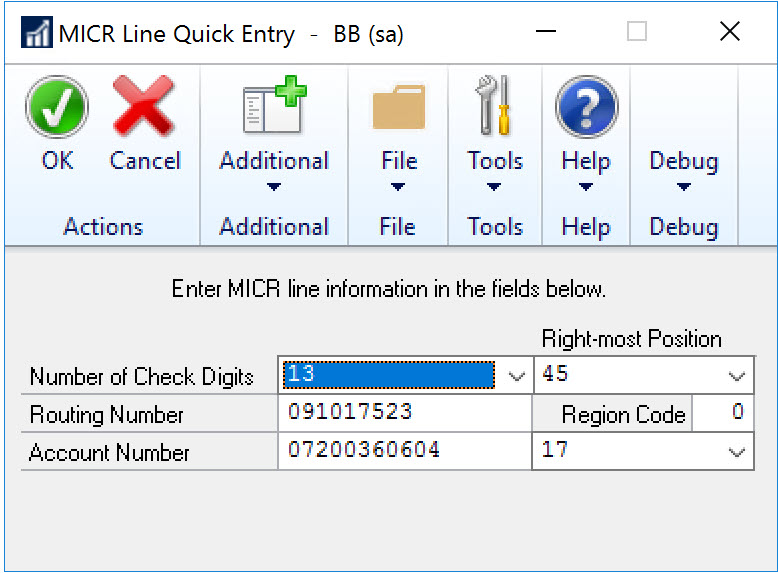Click the Additional window icon with plus
The height and width of the screenshot is (573, 778).
[x=274, y=107]
